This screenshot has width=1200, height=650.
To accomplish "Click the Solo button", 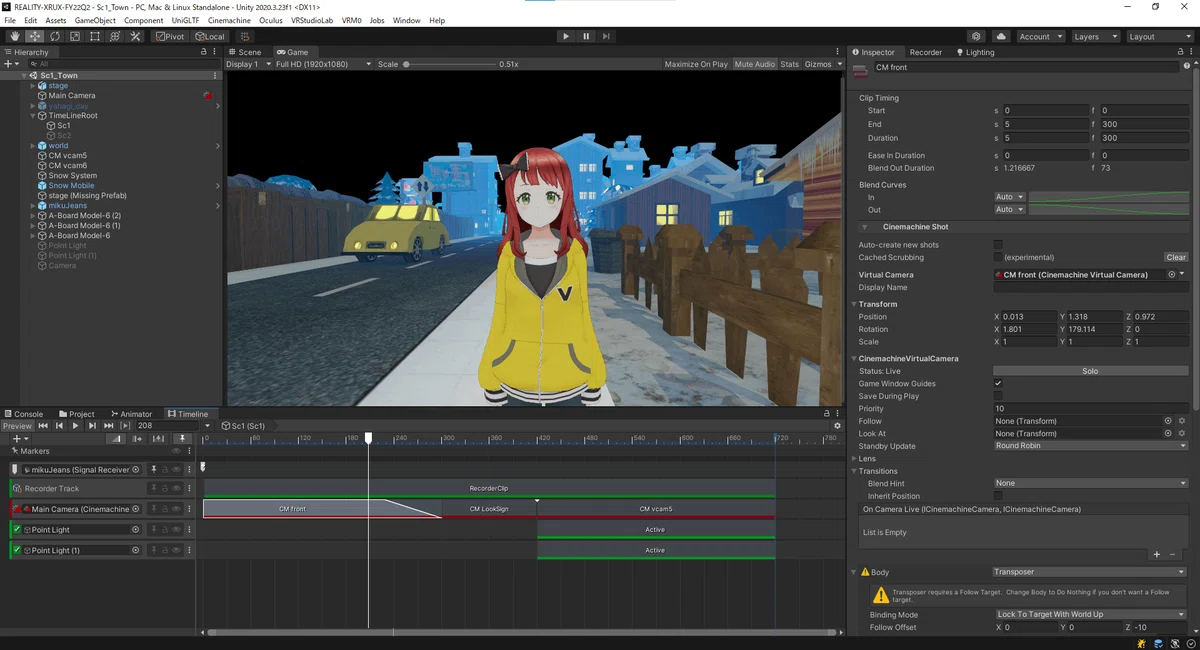I will tap(1090, 371).
